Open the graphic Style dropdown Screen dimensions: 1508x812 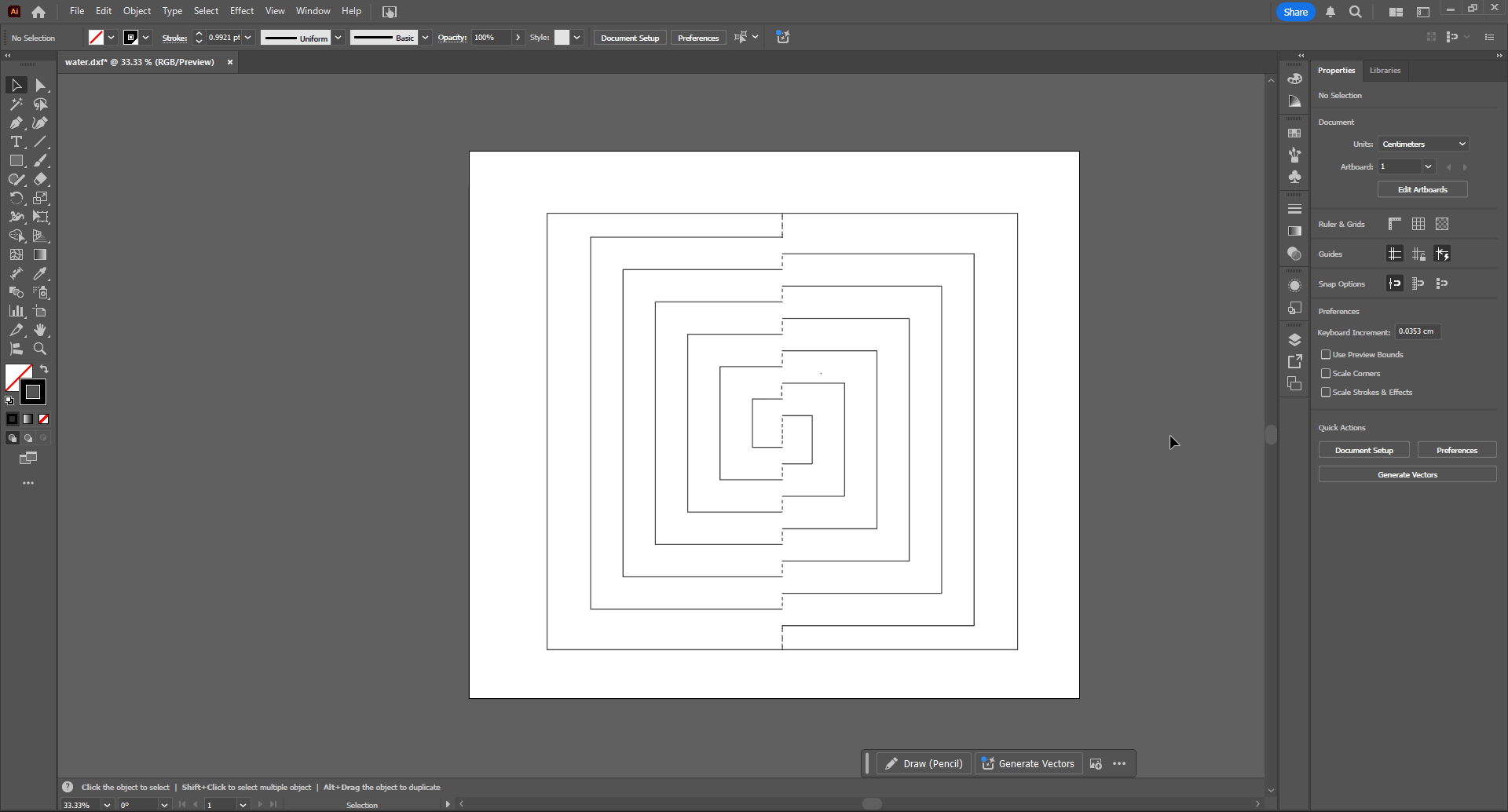coord(576,38)
